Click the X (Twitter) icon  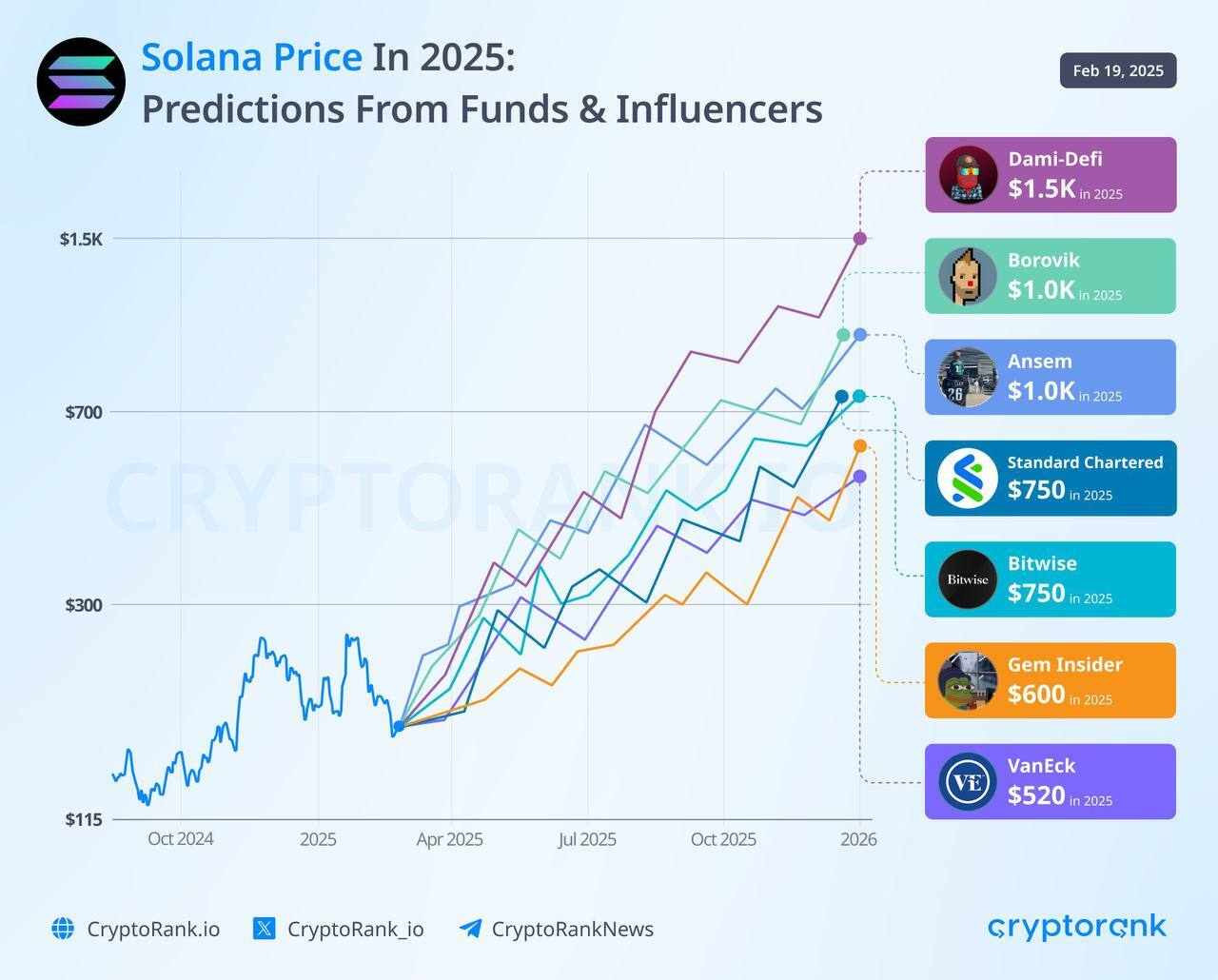tap(265, 929)
